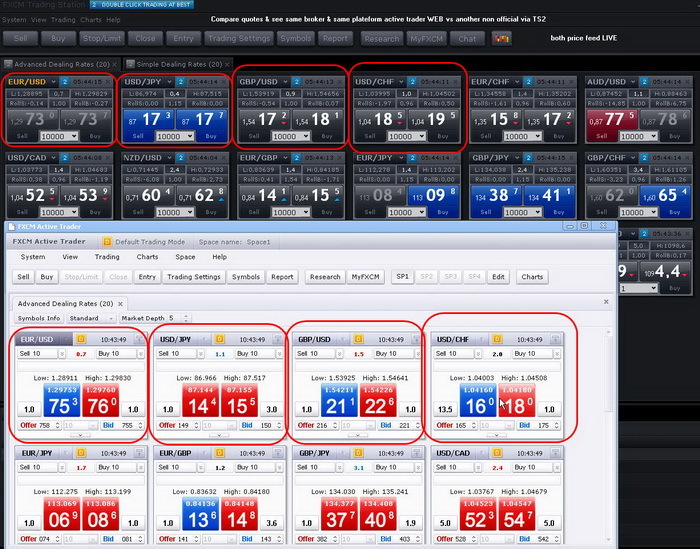Open Charts menu in Trading Station
The width and height of the screenshot is (700, 549).
tap(91, 20)
